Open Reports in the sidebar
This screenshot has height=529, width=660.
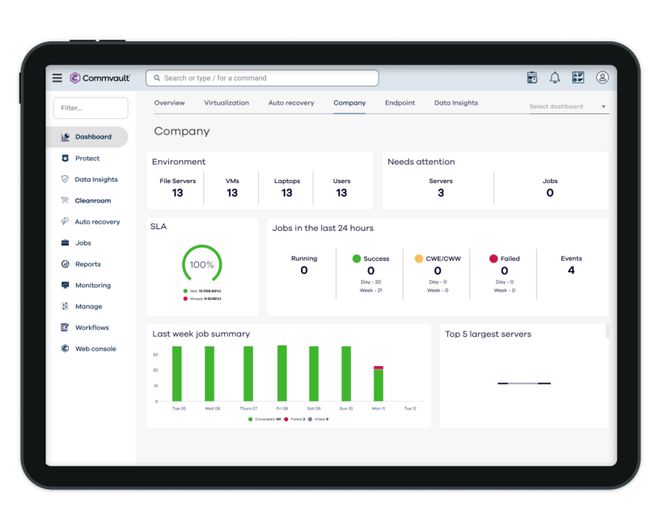(x=88, y=264)
